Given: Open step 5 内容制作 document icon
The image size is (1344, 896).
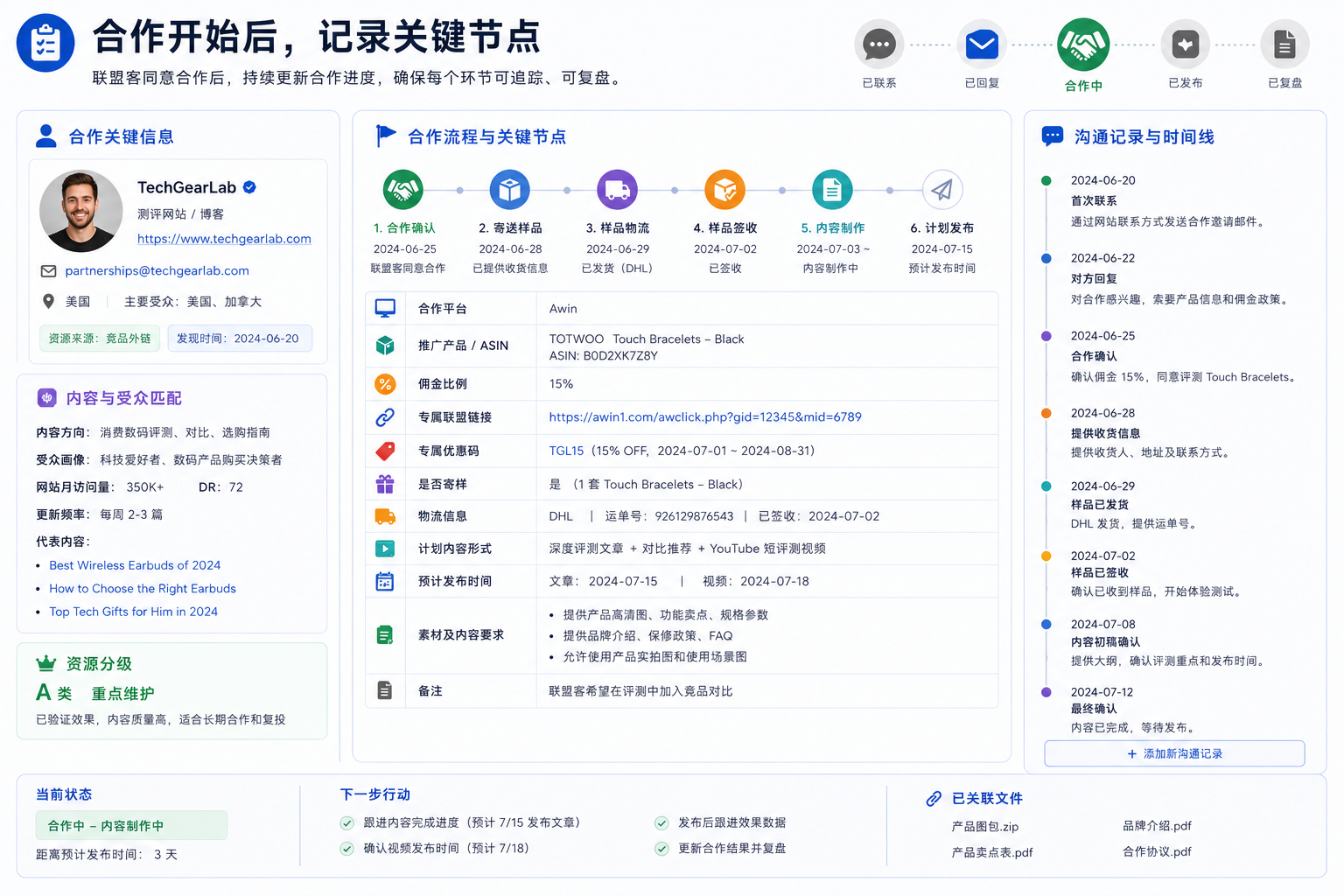Looking at the screenshot, I should pyautogui.click(x=832, y=190).
